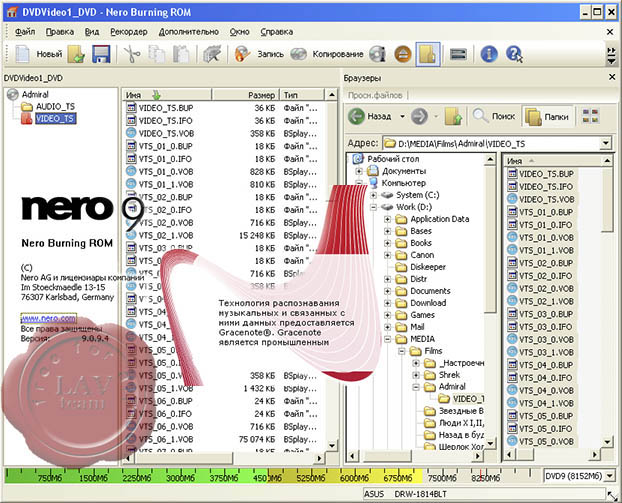Toggle the file browser folder icon
Viewport: 622px width, 503px height.
(428, 54)
